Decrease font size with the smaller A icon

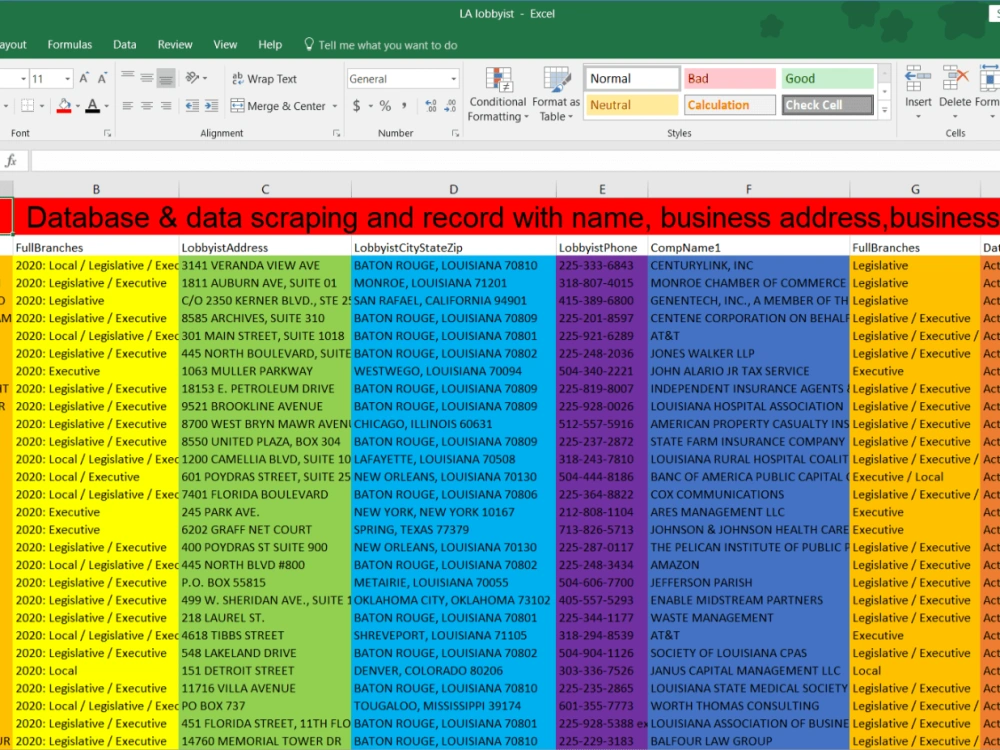(x=102, y=79)
